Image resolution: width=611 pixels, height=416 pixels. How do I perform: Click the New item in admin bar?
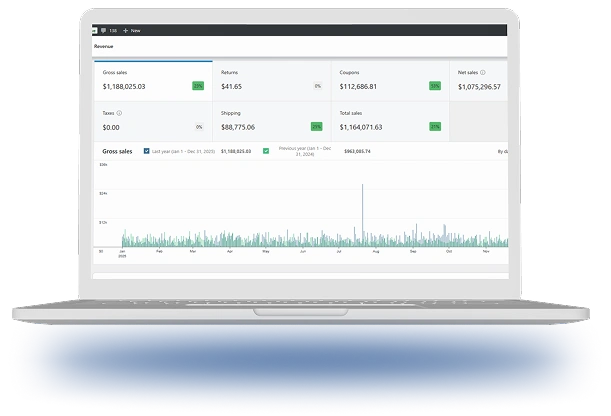[x=135, y=31]
